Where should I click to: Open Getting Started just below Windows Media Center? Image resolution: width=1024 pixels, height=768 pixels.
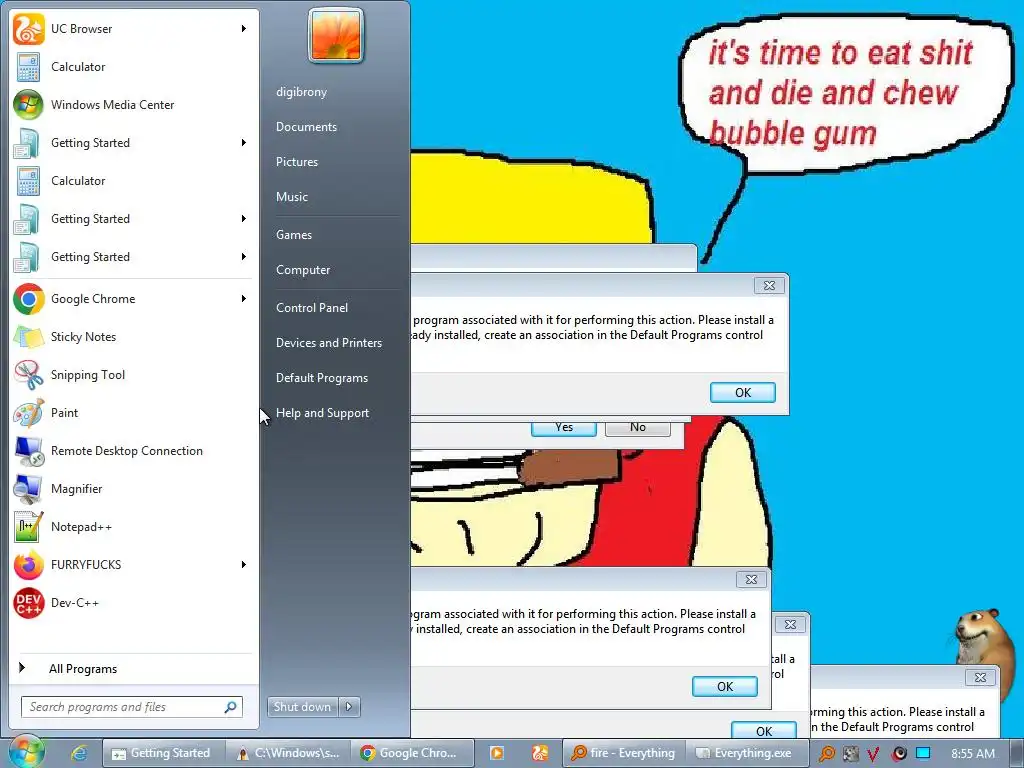(x=134, y=142)
